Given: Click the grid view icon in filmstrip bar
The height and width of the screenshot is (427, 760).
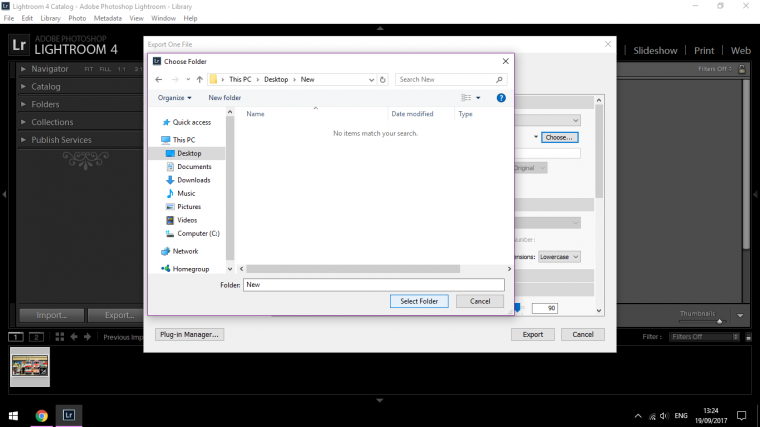Looking at the screenshot, I should point(60,337).
